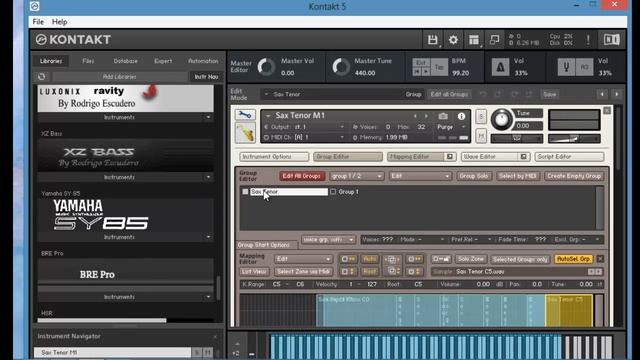This screenshot has height=360, width=640.
Task: Open the voice grp. (off) dropdown
Action: click(x=328, y=240)
